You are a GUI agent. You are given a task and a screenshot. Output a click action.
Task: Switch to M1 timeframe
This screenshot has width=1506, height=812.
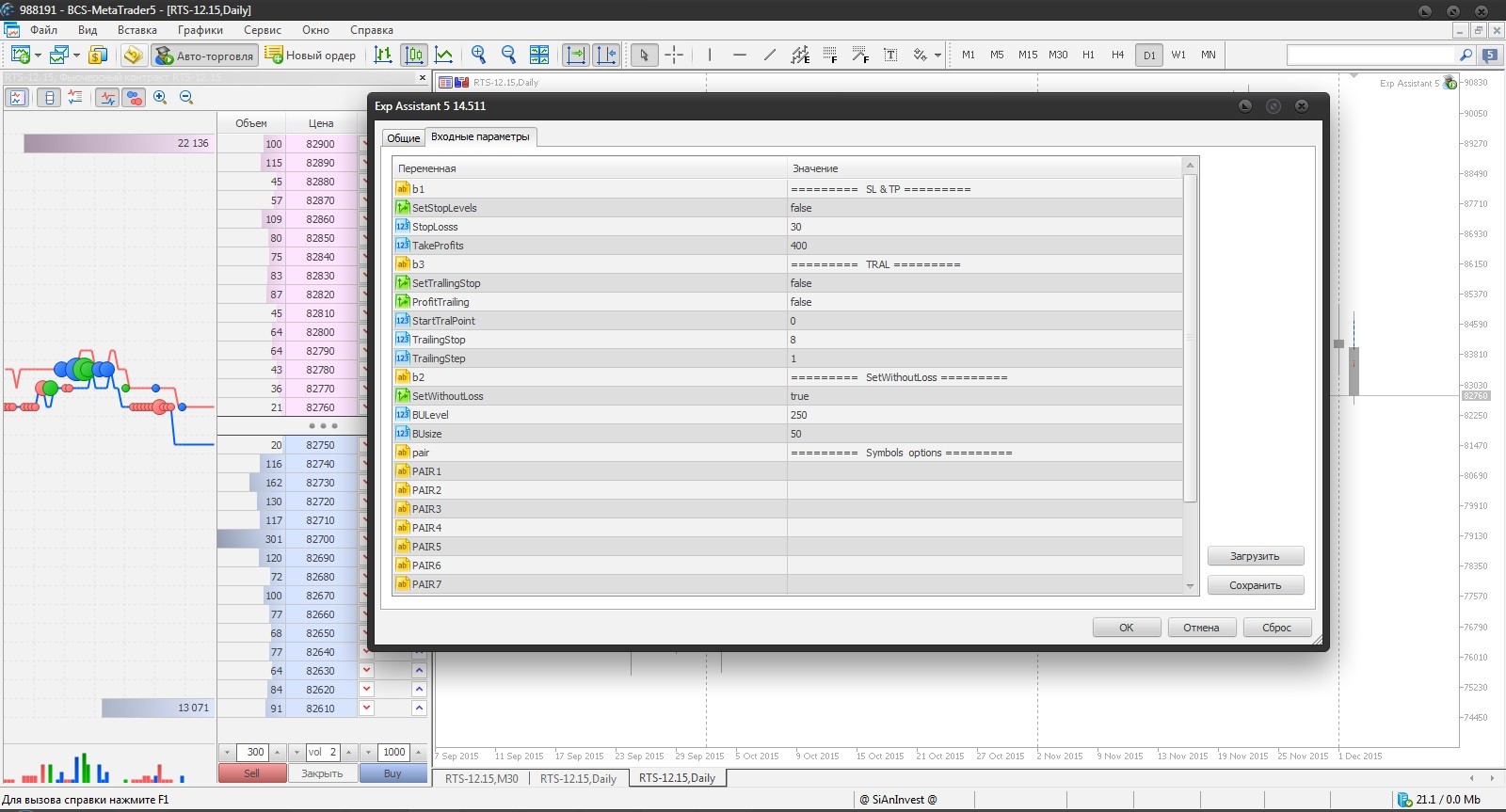click(x=969, y=55)
